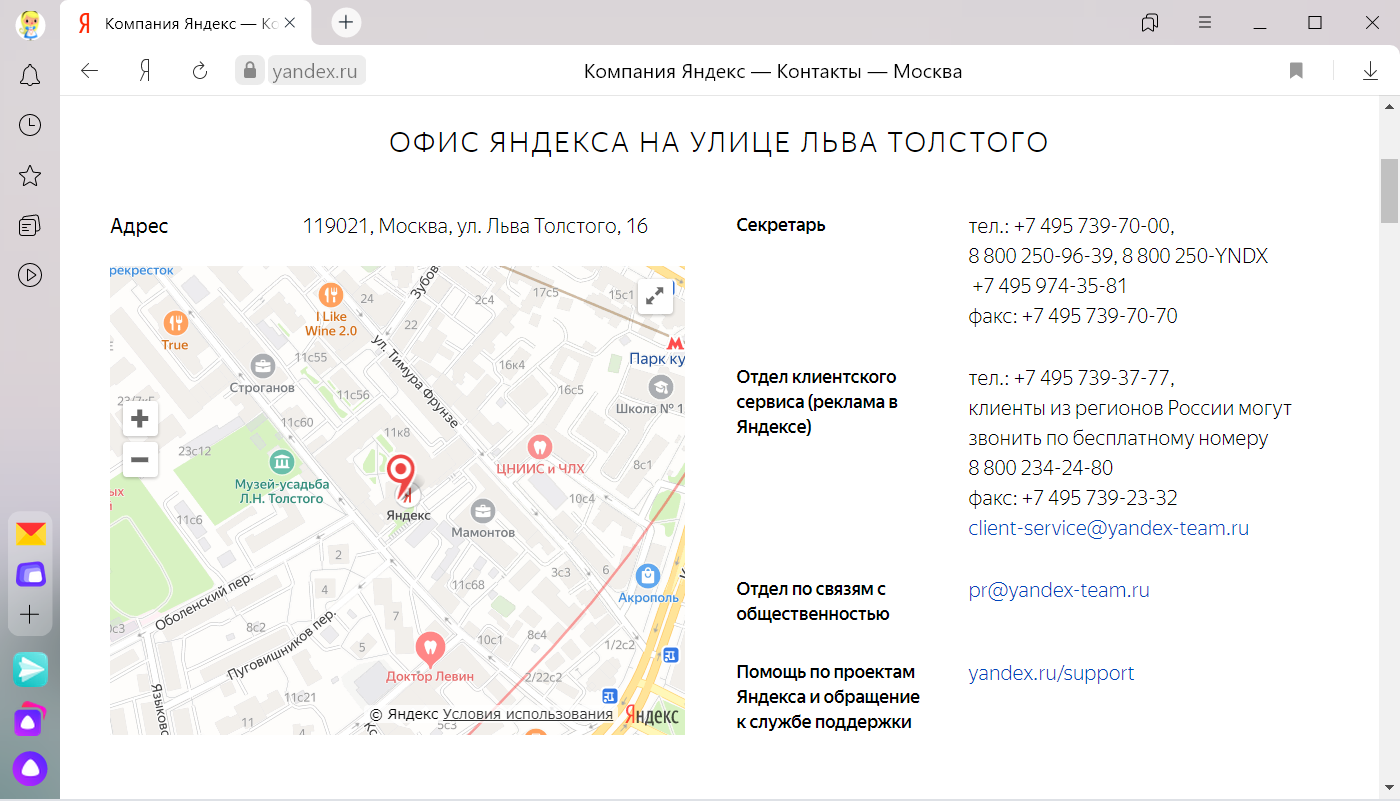Open Условия использования link on map
1400x801 pixels.
point(528,714)
